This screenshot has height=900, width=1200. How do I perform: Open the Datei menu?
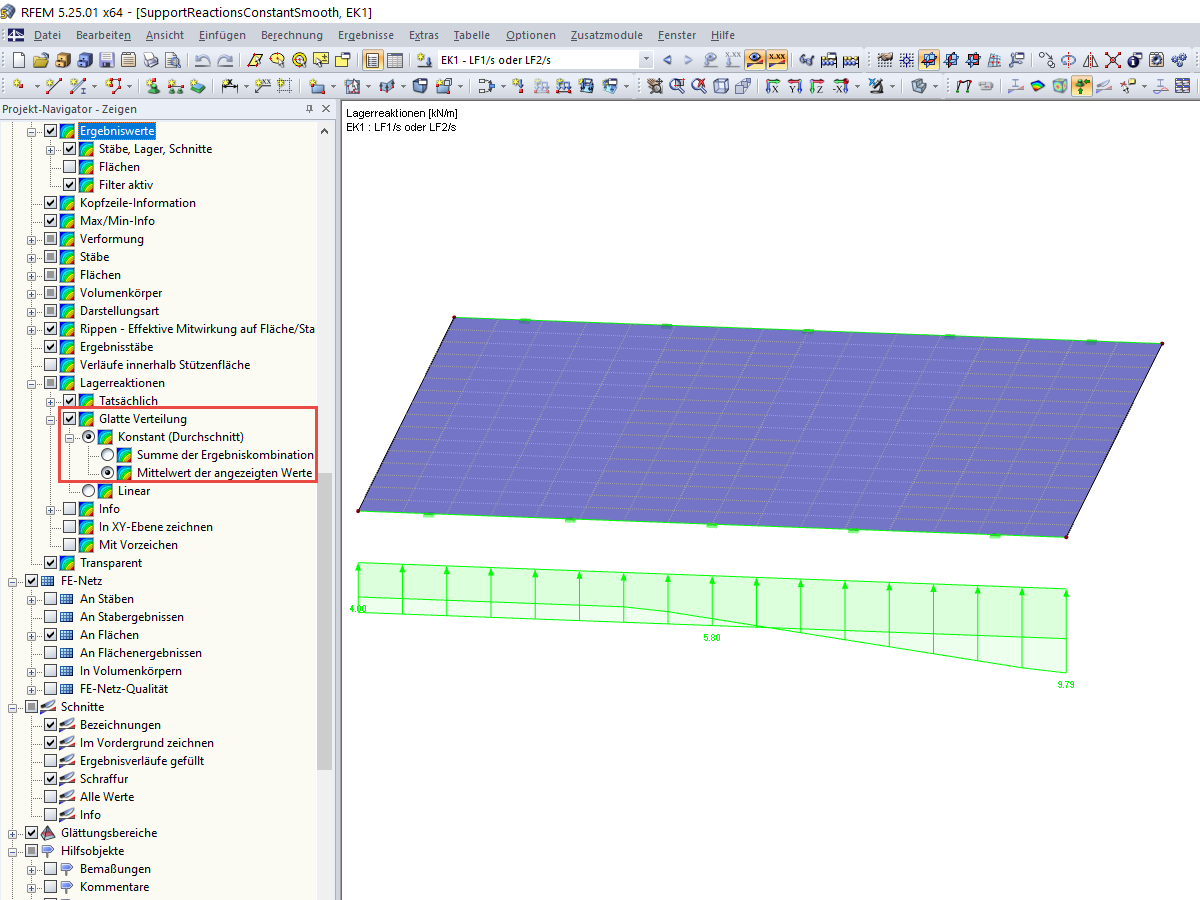pos(47,35)
